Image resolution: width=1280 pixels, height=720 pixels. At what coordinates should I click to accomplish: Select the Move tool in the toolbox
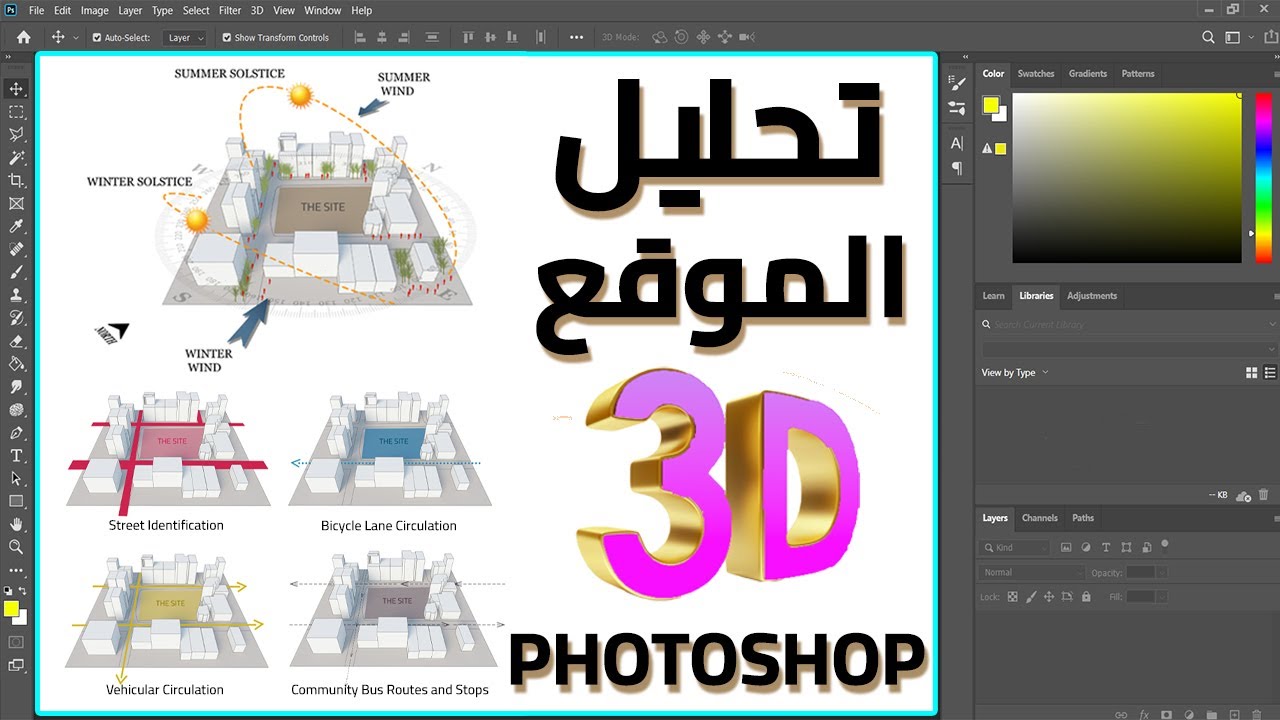[16, 89]
